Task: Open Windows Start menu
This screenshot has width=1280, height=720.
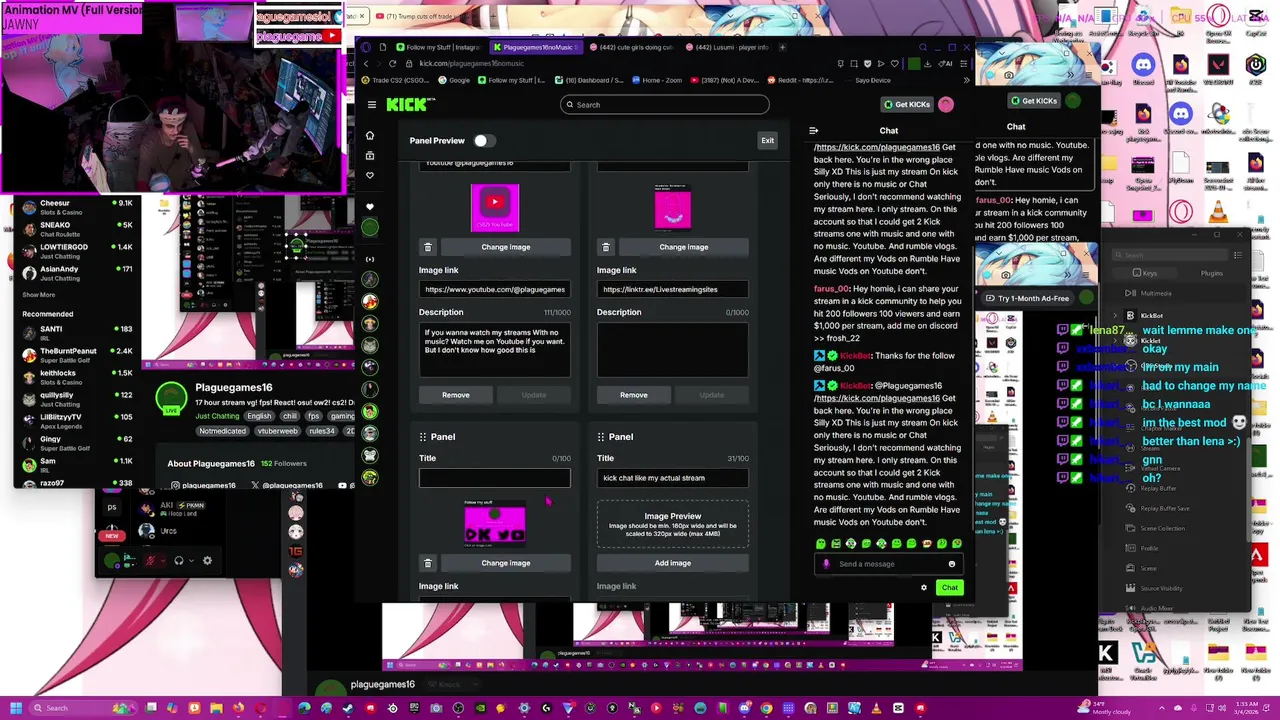Action: (x=14, y=708)
